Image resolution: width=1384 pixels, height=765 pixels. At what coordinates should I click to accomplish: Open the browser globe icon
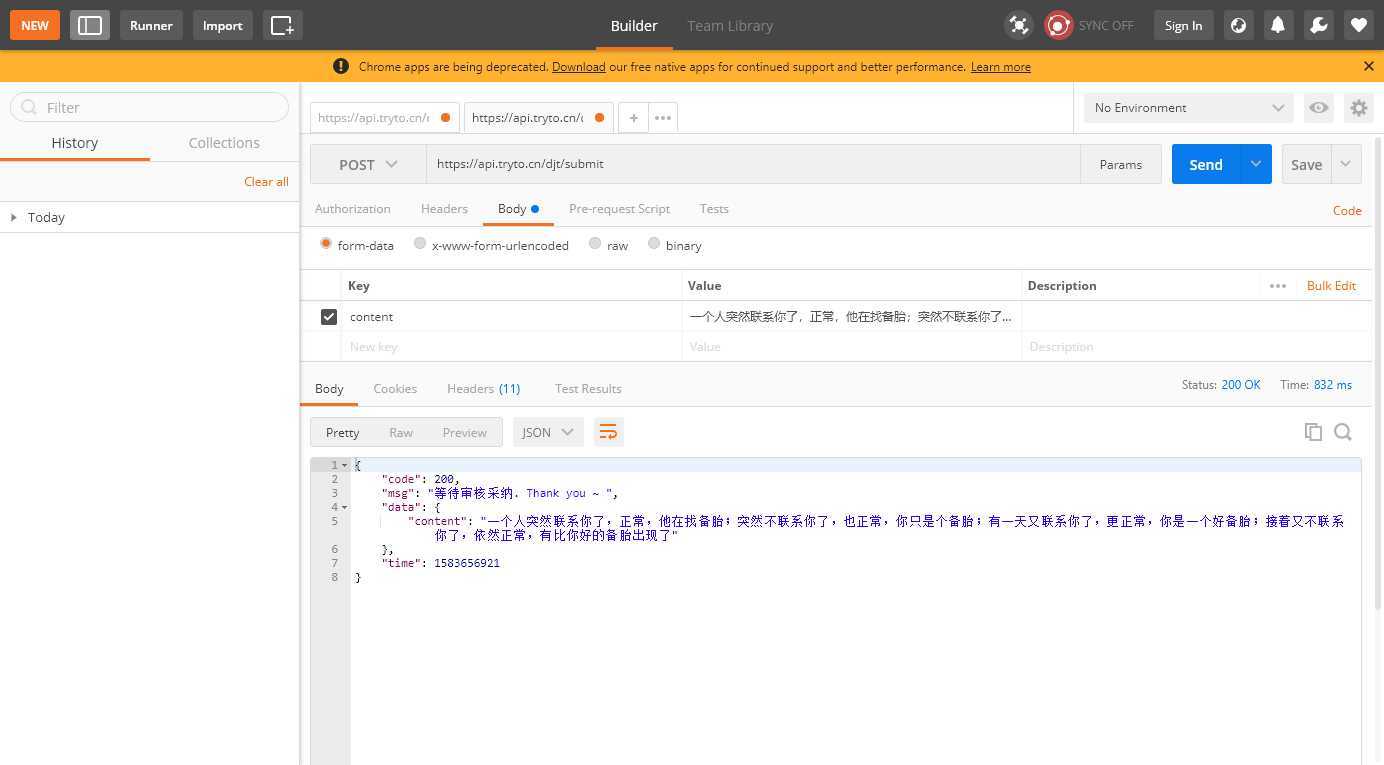[1238, 25]
